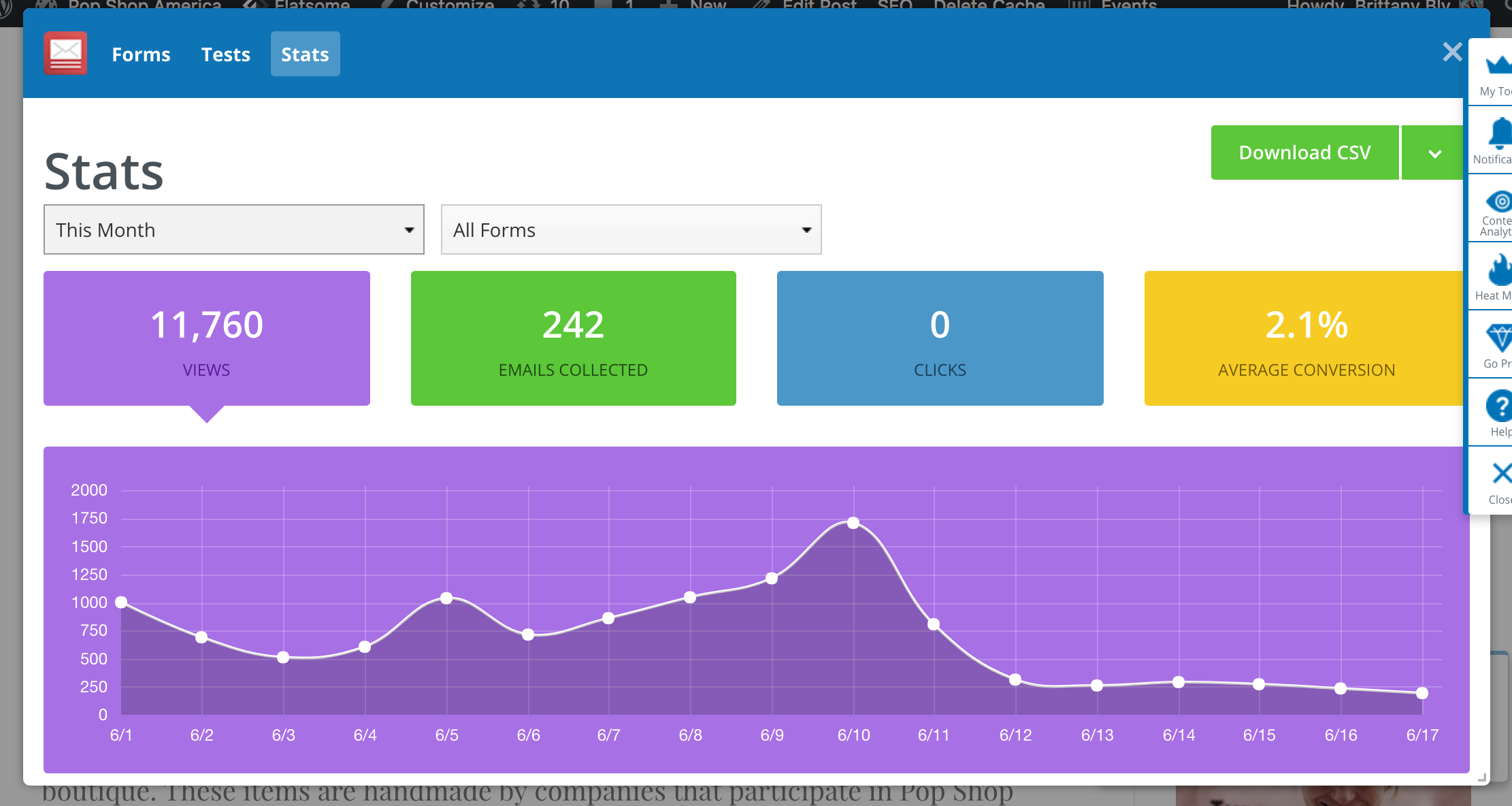Expand the All Forms selector dropdown
This screenshot has width=1512, height=806.
[630, 229]
